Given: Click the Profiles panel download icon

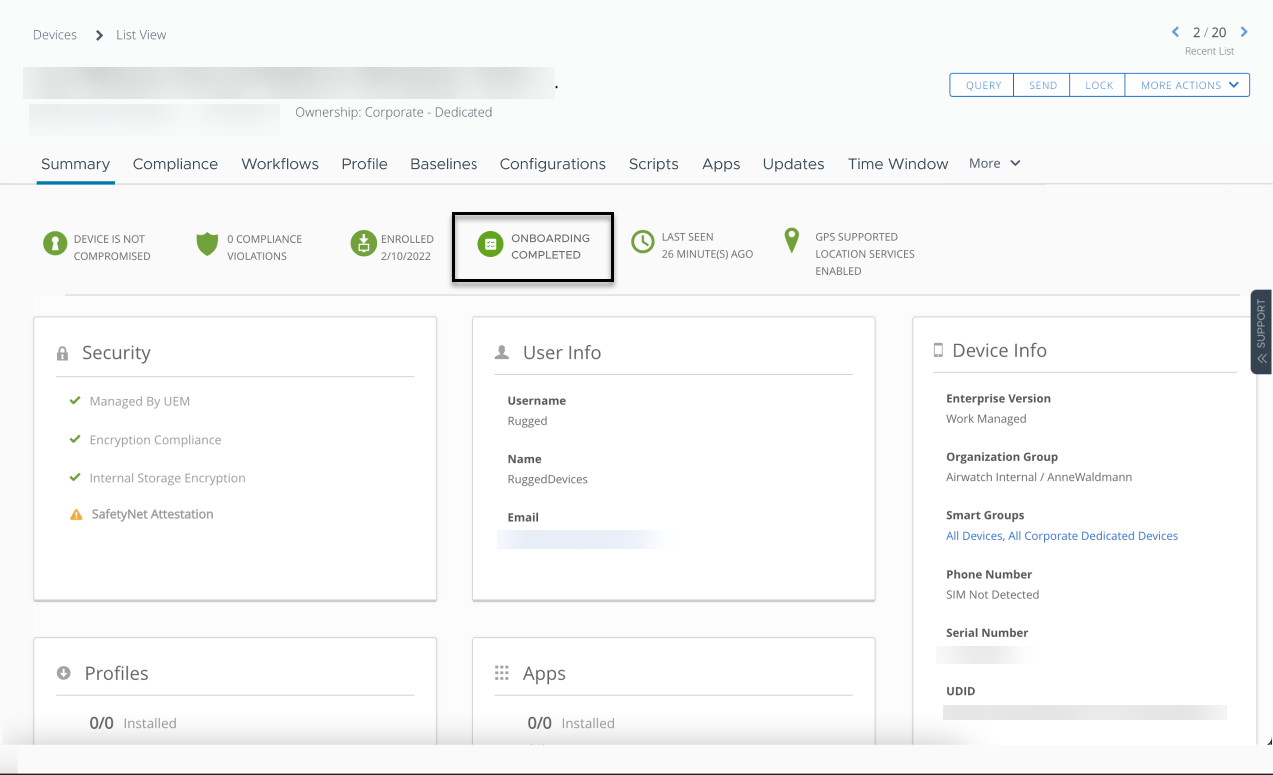Looking at the screenshot, I should [64, 673].
